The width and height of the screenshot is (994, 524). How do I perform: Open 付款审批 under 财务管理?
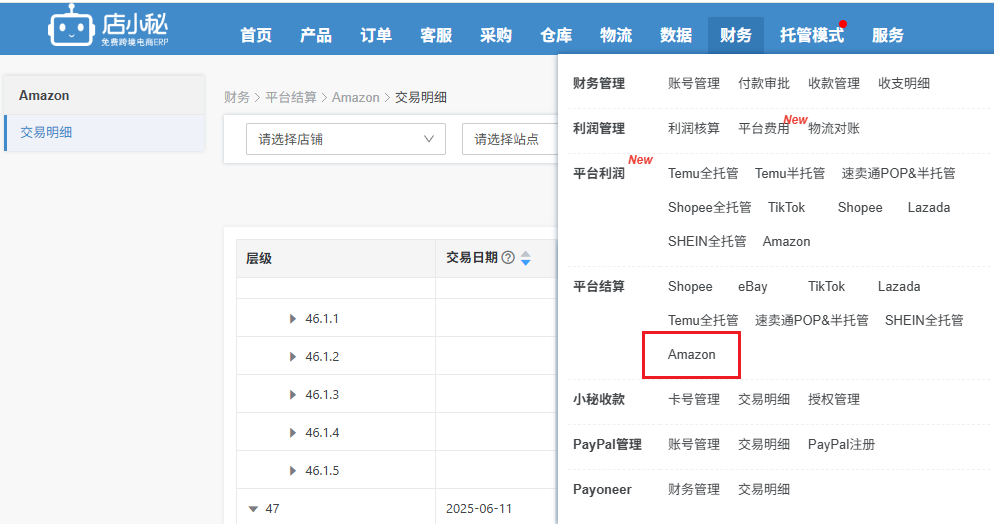(x=764, y=84)
